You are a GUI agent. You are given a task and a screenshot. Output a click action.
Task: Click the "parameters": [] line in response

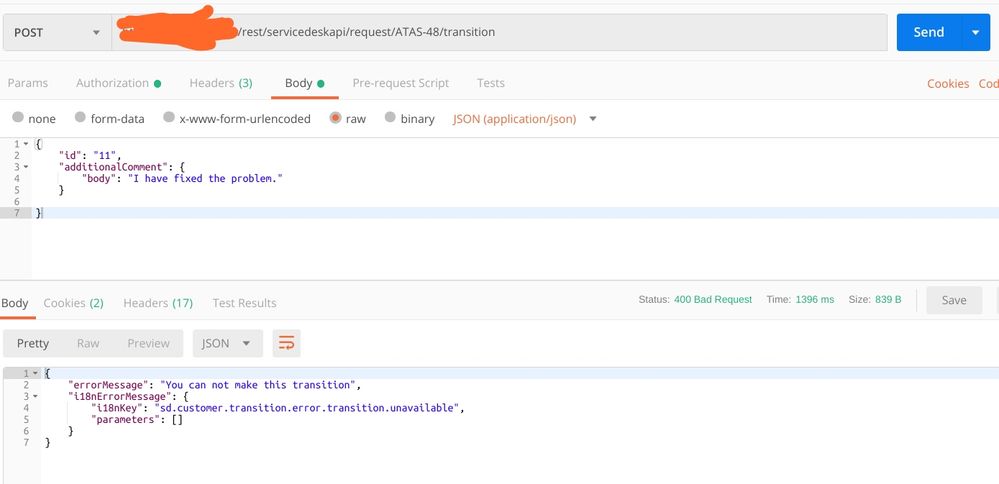137,419
